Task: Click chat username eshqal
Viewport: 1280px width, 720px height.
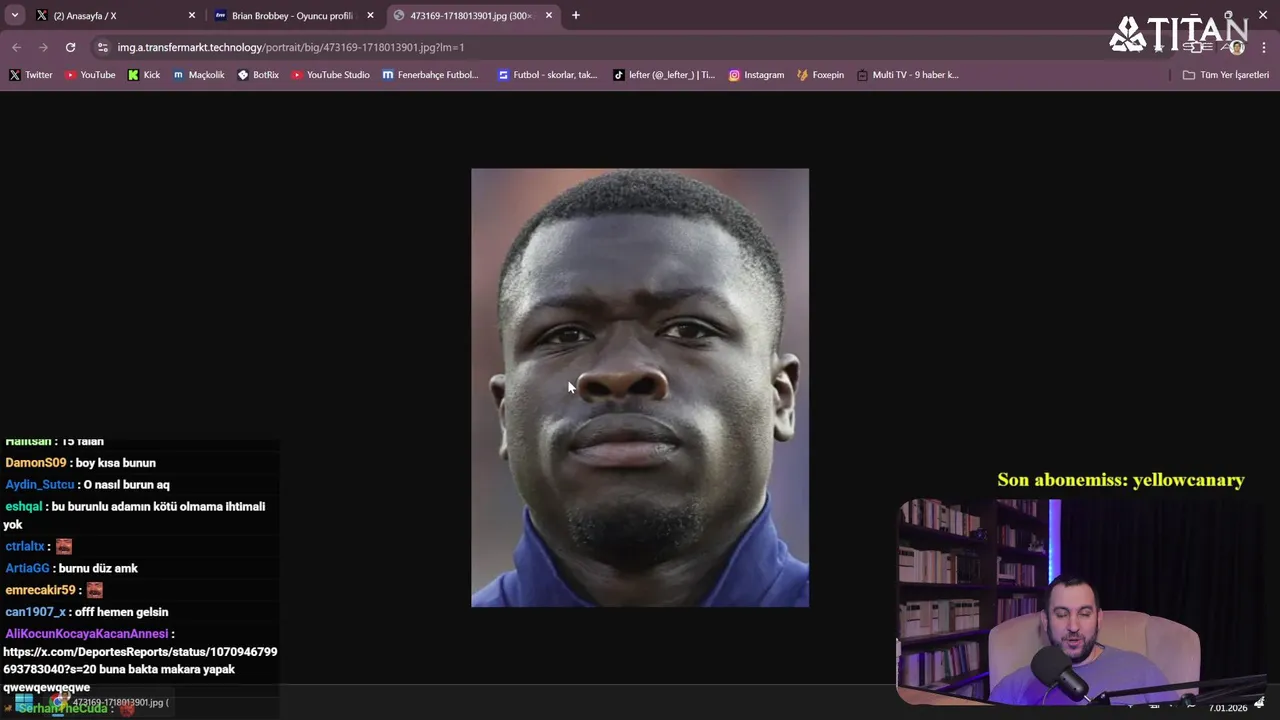Action: click(x=24, y=507)
